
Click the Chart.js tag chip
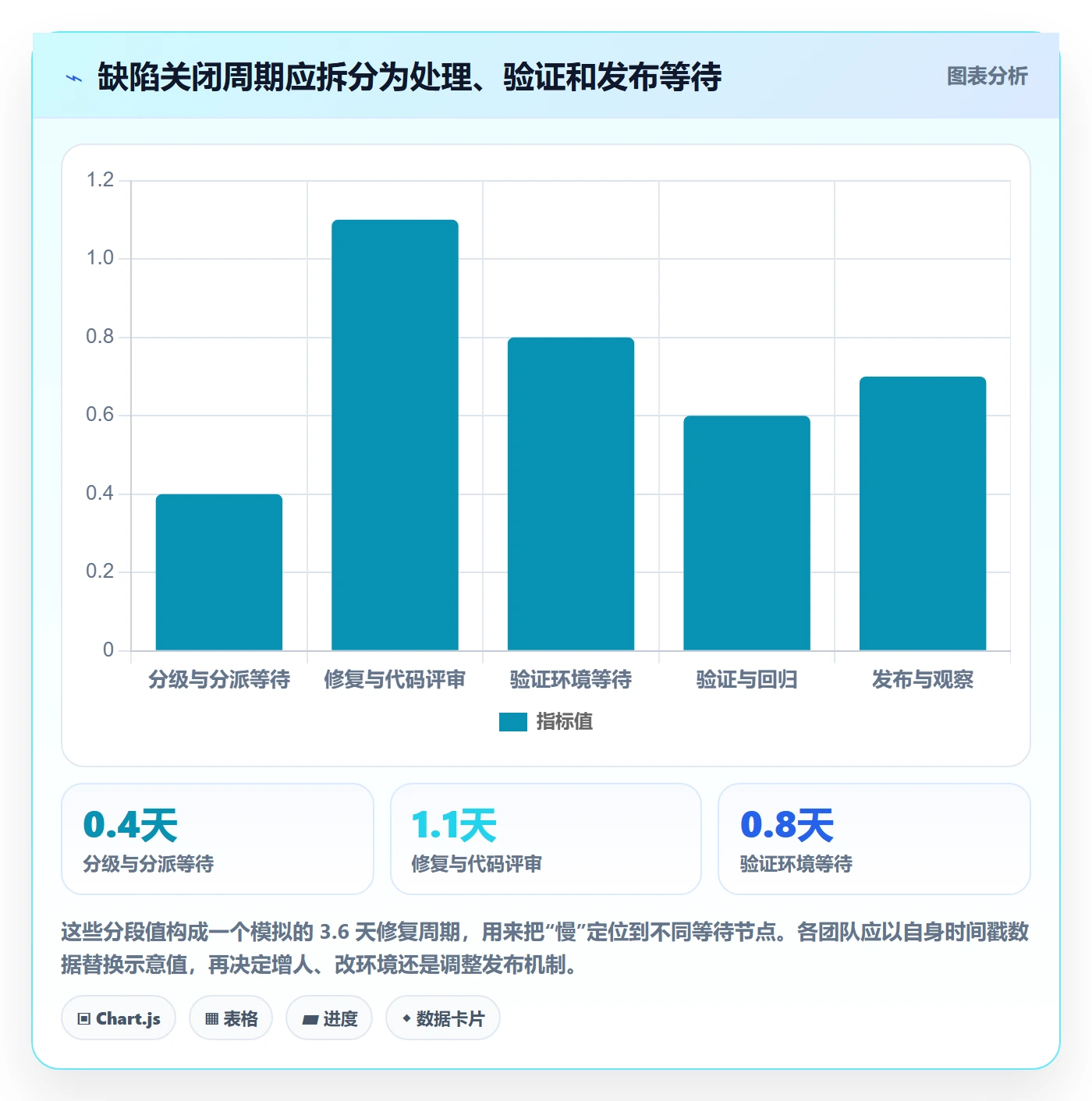pyautogui.click(x=119, y=1018)
